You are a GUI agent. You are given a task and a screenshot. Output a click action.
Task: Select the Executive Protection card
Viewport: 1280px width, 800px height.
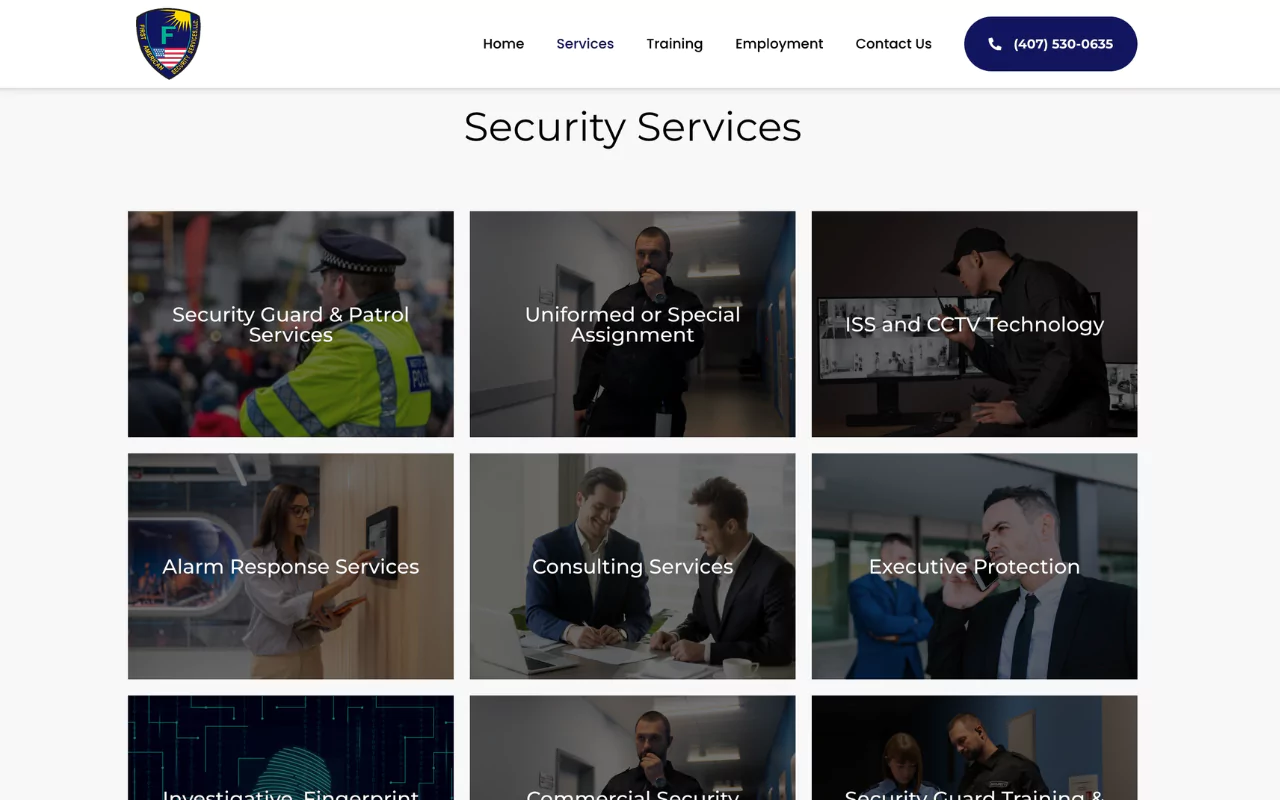[974, 566]
